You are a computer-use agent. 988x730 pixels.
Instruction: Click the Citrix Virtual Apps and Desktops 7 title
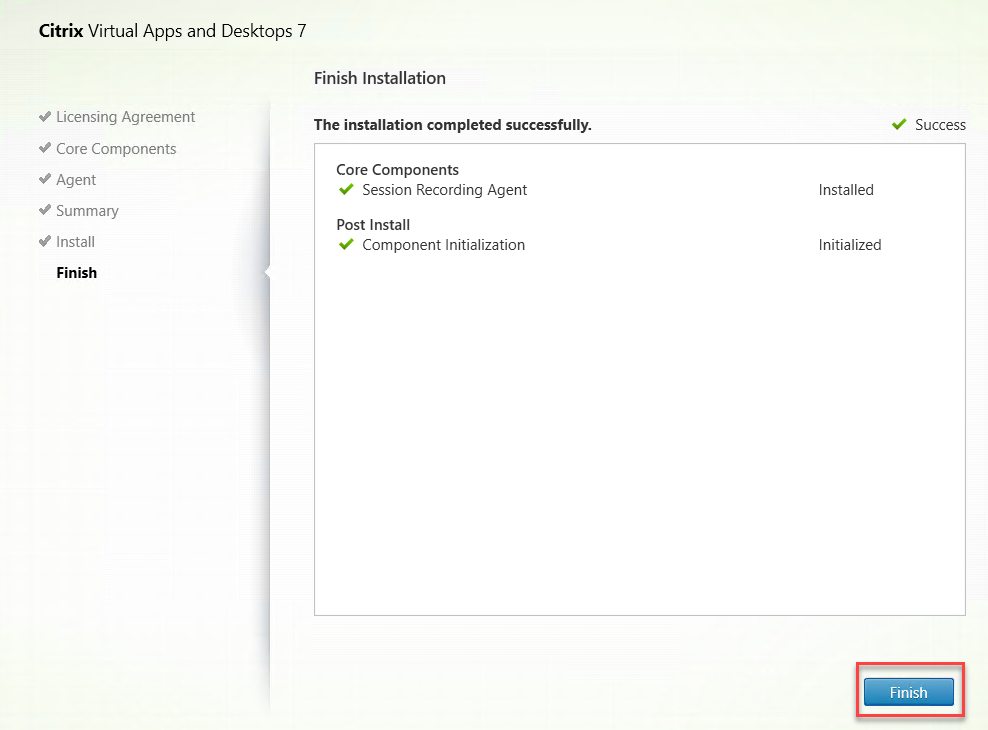tap(172, 31)
